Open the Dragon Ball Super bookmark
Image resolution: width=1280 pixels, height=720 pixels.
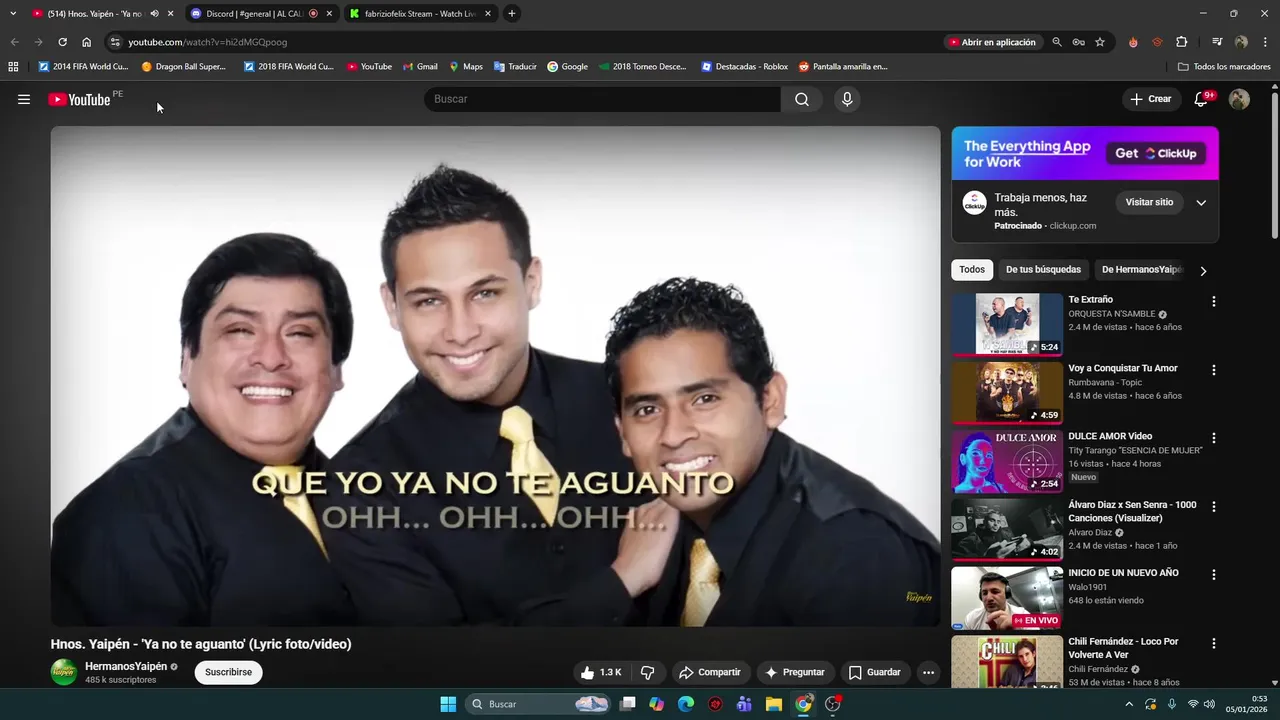pos(184,67)
